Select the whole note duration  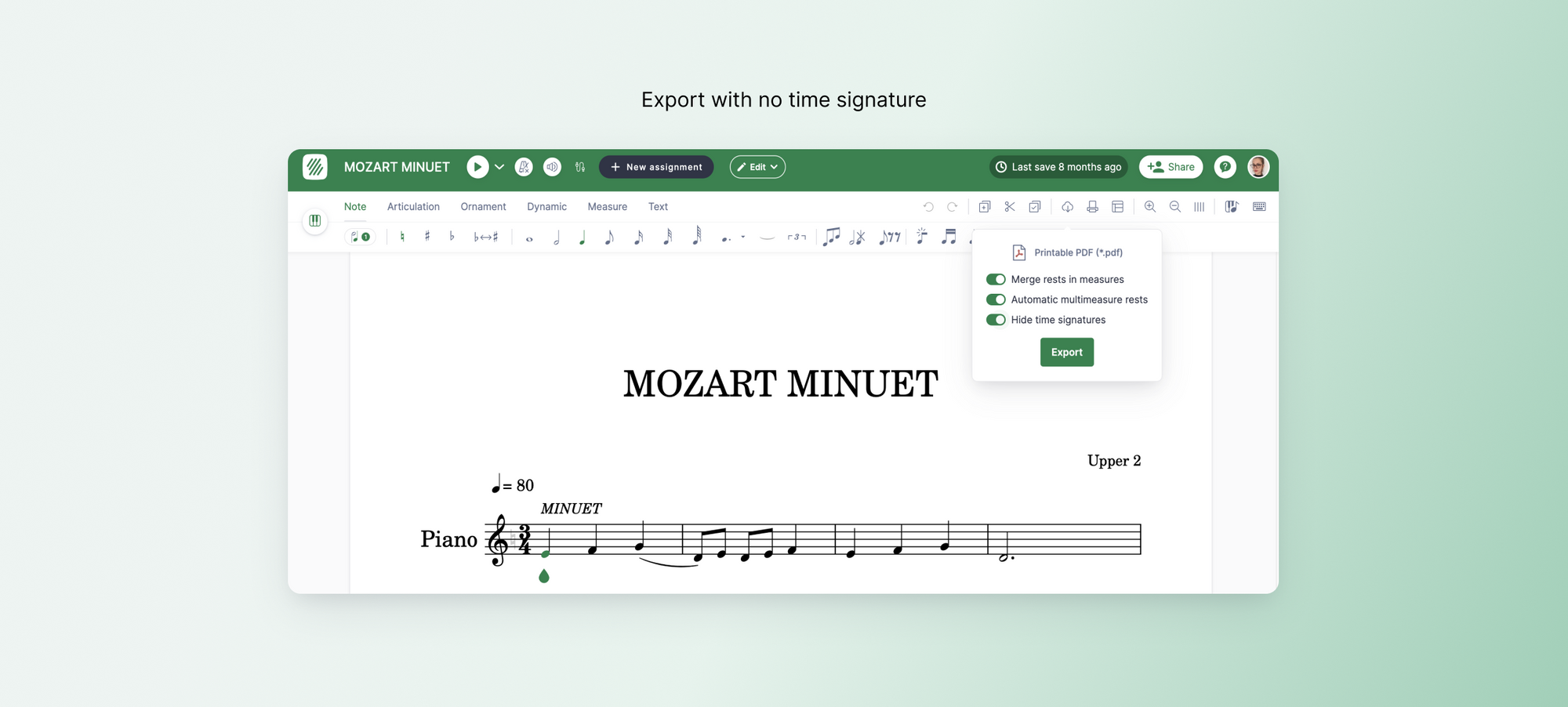click(529, 239)
